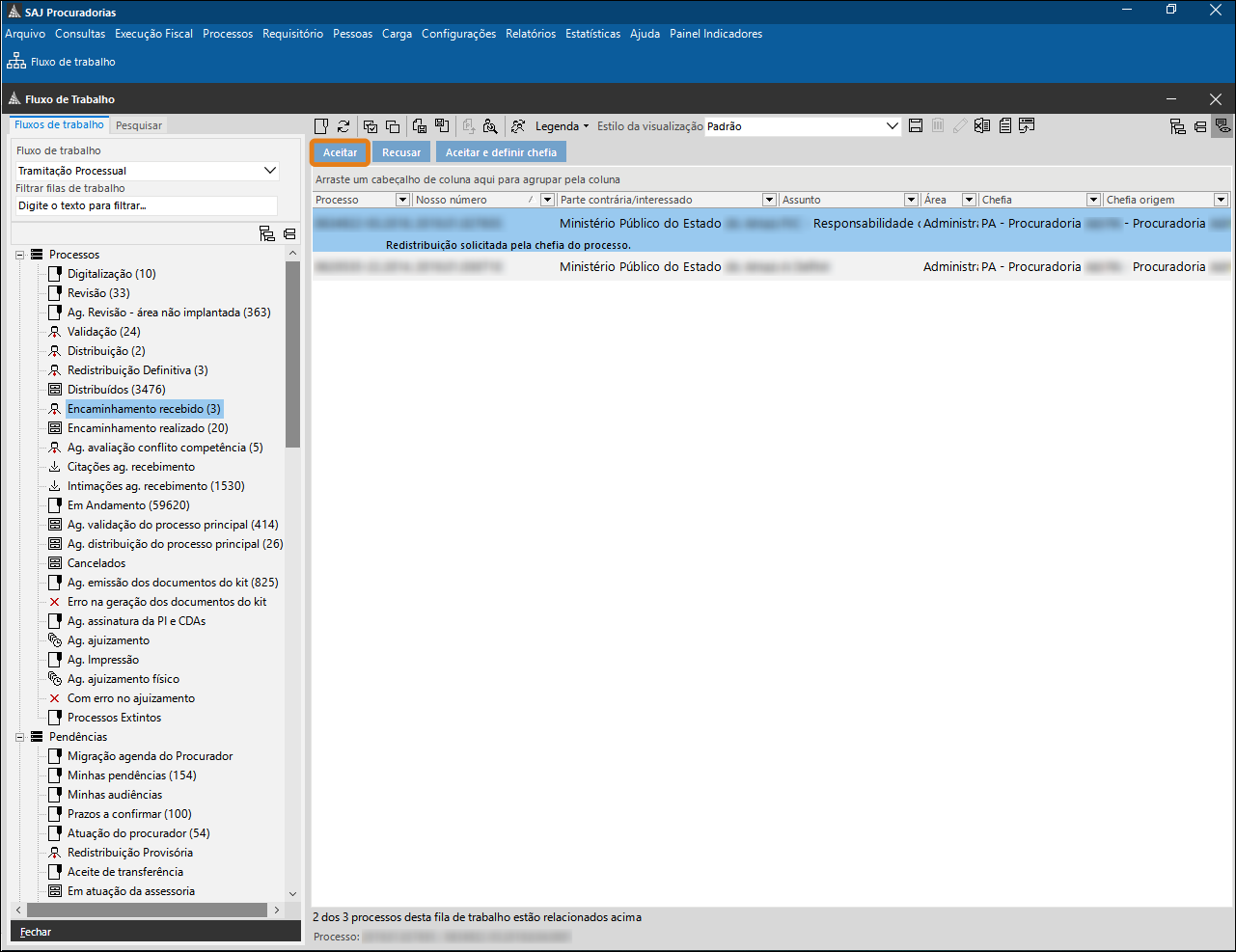Click the Aceitar e definir chefia button
1236x952 pixels.
(501, 152)
